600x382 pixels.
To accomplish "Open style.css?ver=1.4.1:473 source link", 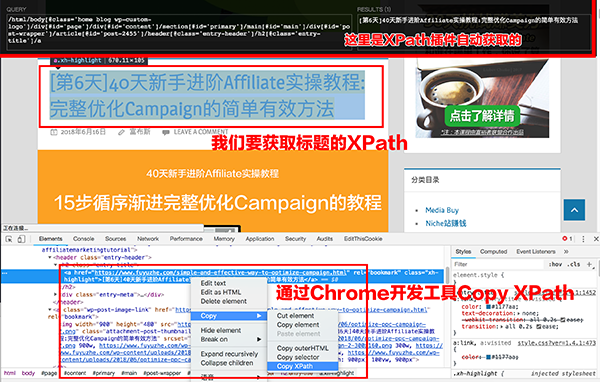I will coord(557,343).
